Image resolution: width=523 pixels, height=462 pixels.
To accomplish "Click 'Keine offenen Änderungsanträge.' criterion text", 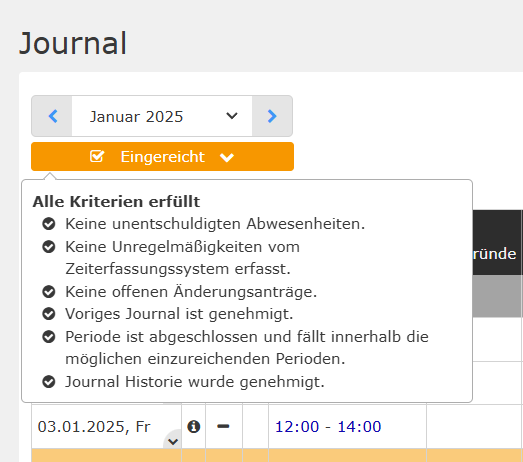I will 191,292.
